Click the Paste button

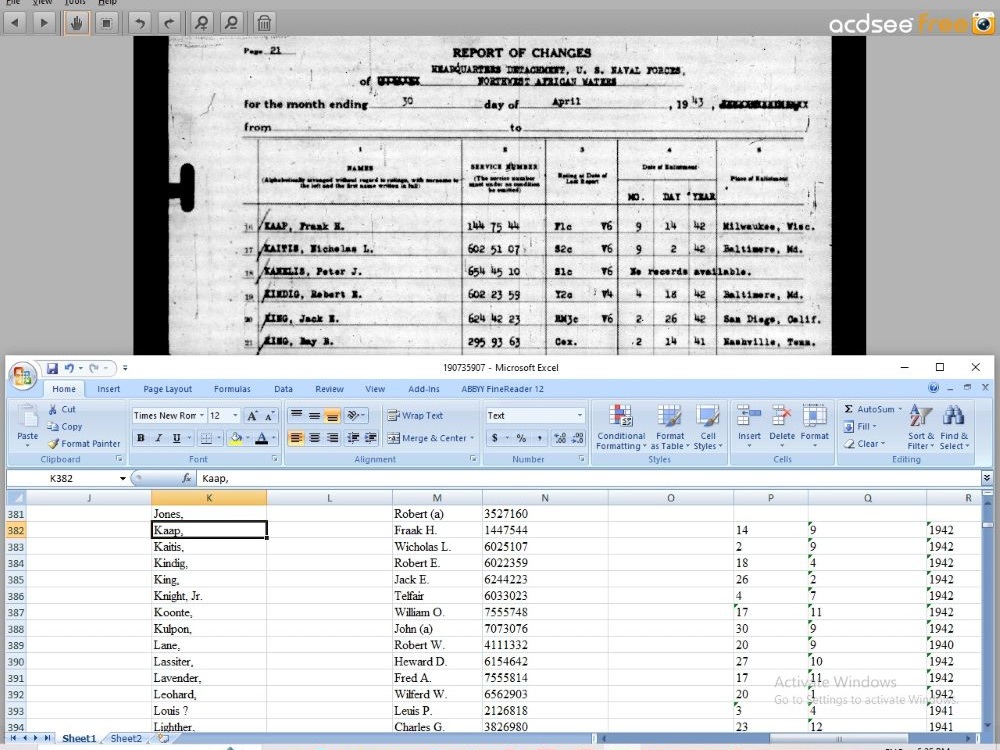tap(27, 426)
